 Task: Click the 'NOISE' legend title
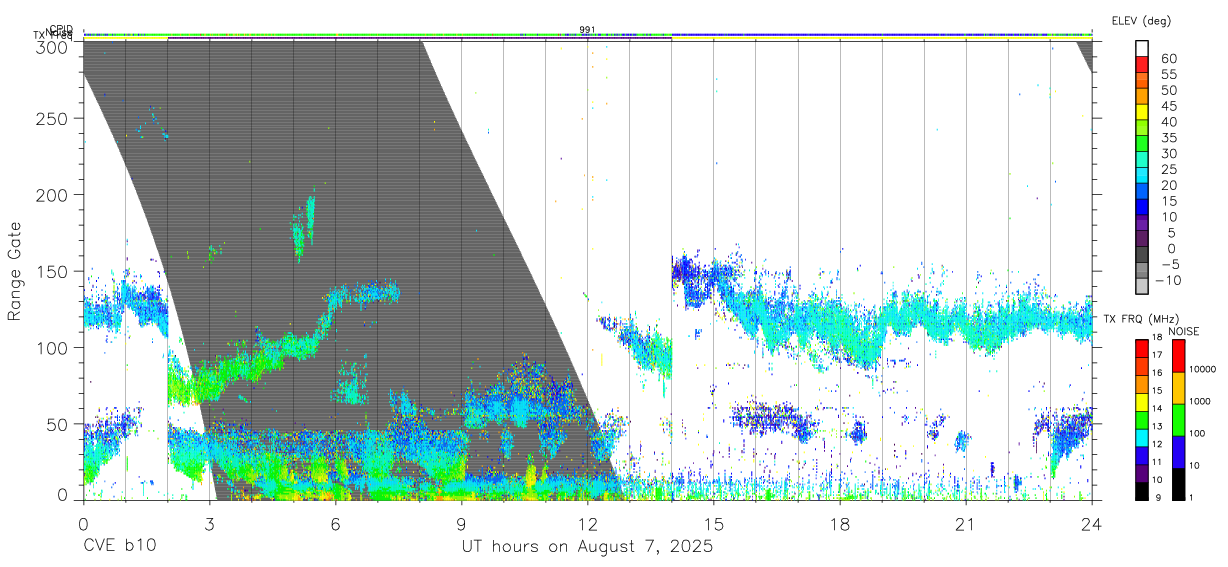coord(1183,331)
